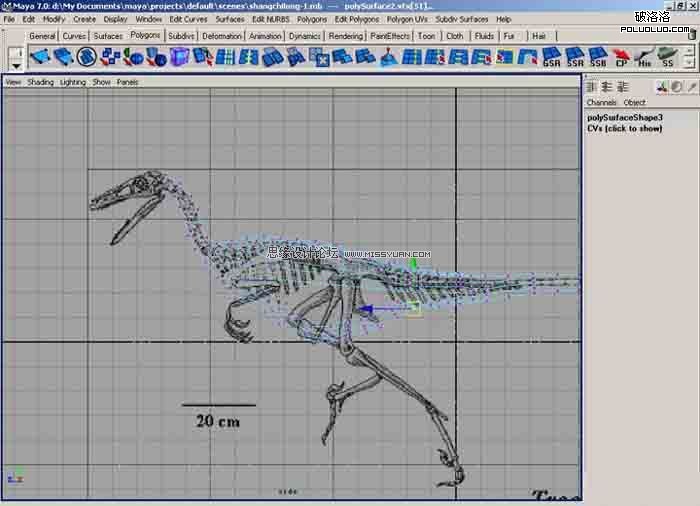
Task: Open the Dynamics shelf tab
Action: 304,36
